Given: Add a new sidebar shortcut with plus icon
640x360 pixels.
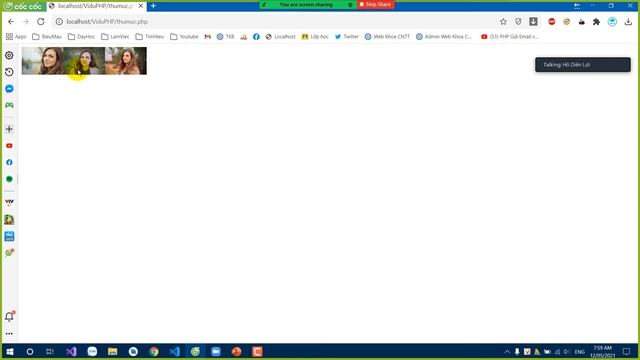Looking at the screenshot, I should (x=9, y=129).
